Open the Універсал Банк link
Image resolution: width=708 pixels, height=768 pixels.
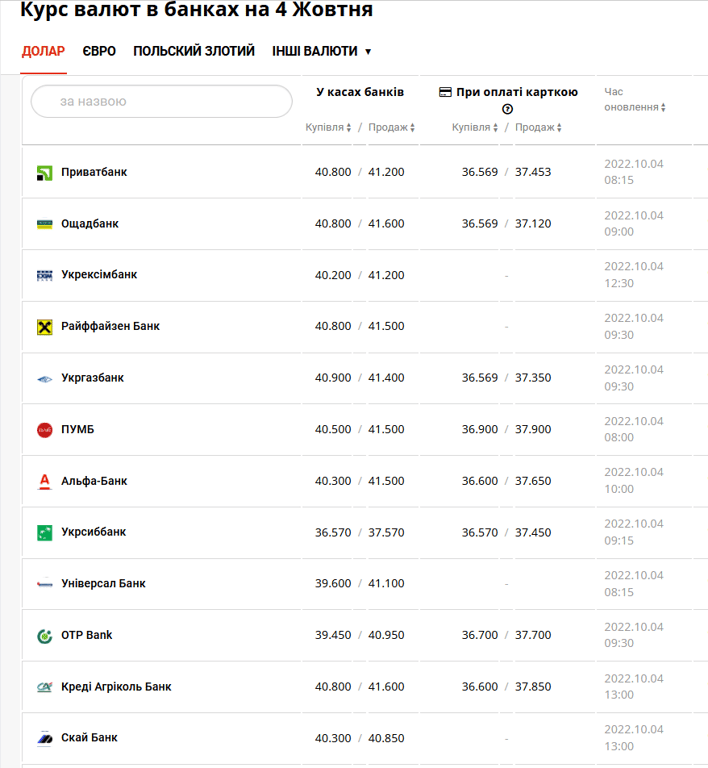click(103, 584)
